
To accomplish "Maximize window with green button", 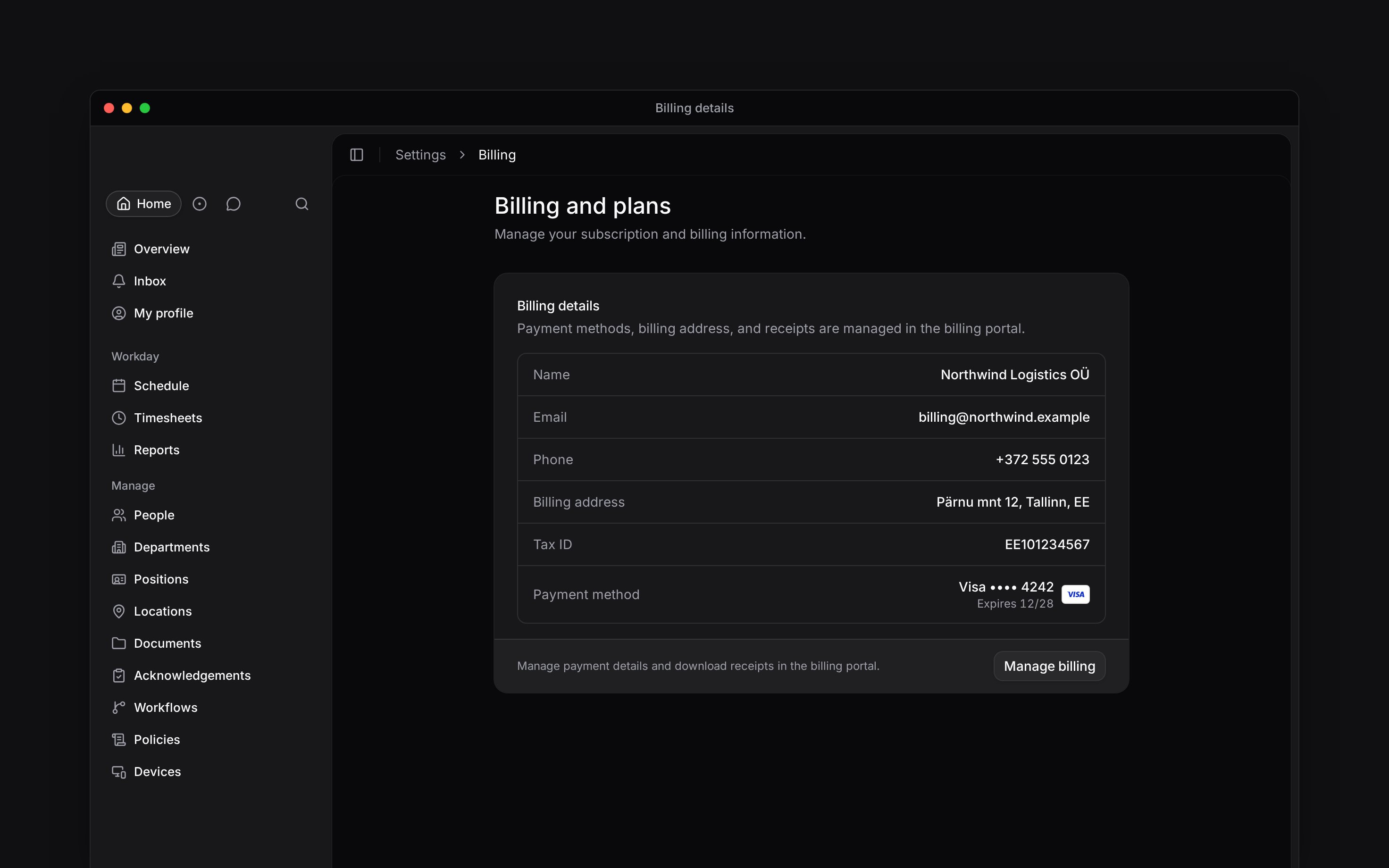I will [145, 108].
